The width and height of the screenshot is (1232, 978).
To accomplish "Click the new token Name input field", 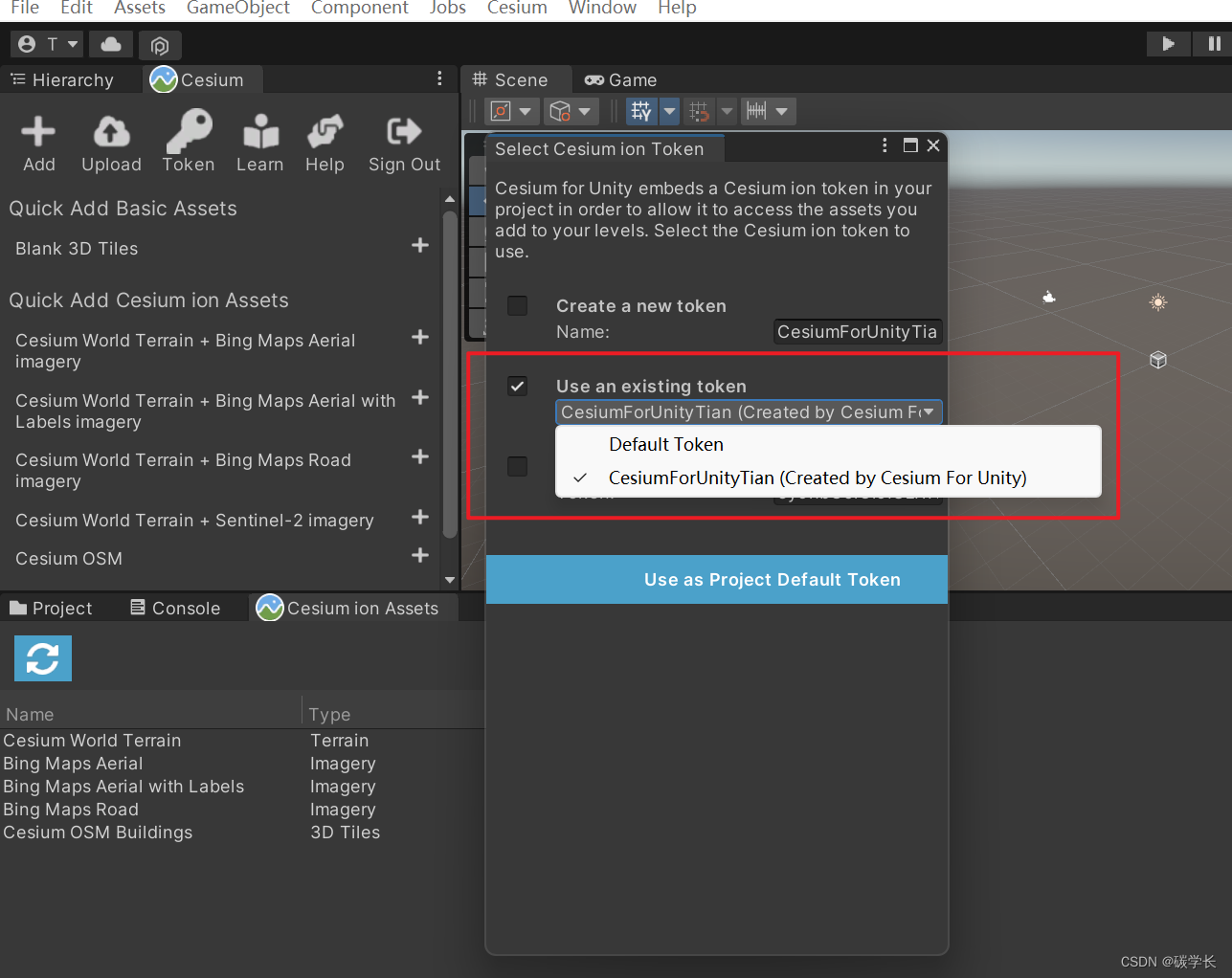I will pos(858,332).
